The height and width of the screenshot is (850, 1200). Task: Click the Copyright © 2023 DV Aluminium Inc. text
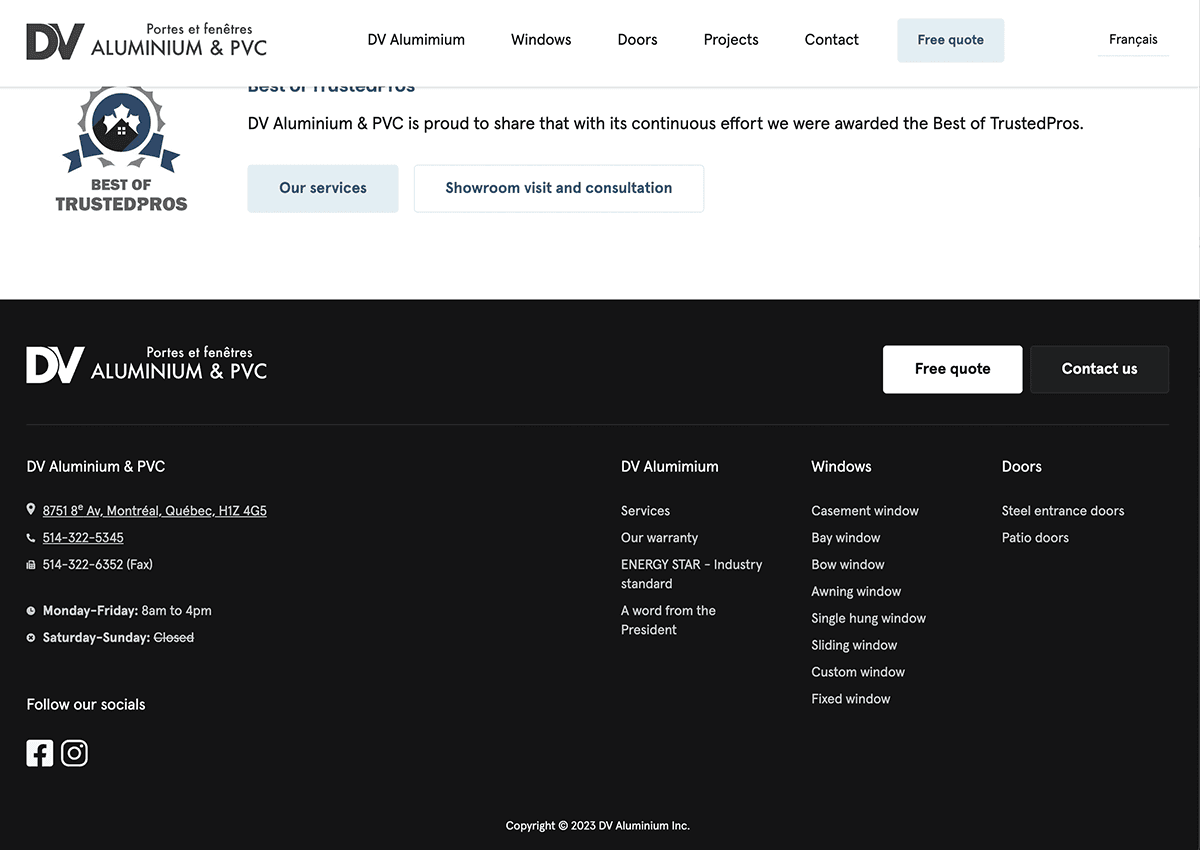point(598,826)
